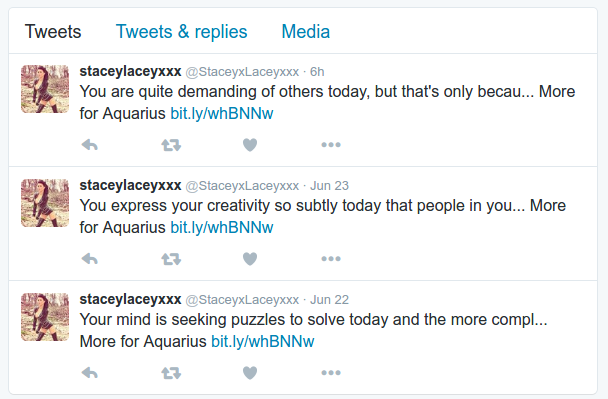Like the Jun 22 puzzles tweet
Screen dimensions: 608x399
pos(250,373)
